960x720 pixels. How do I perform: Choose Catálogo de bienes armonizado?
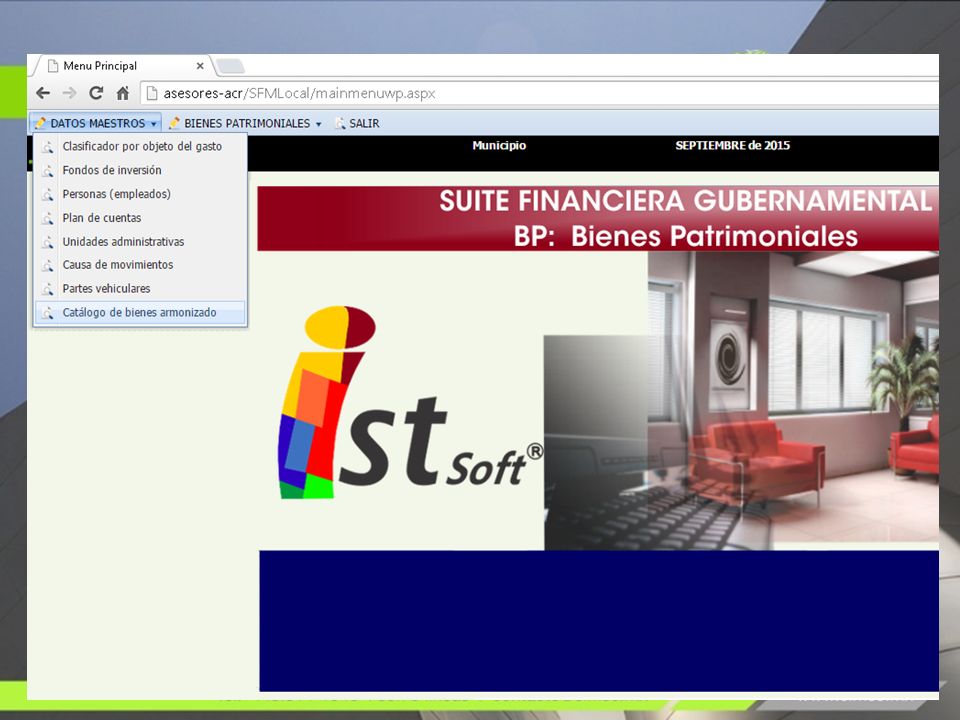(141, 313)
